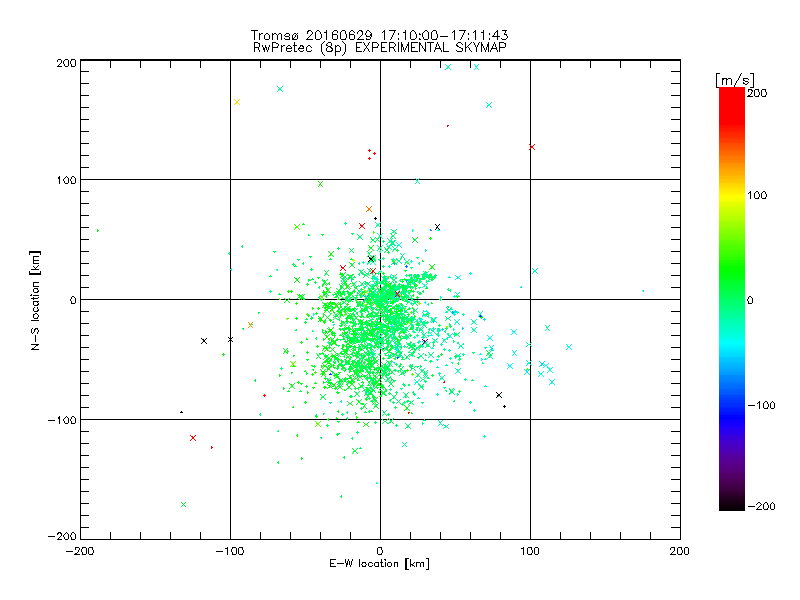
Task: Select the N-S axis tick label '0'
Action: [73, 300]
